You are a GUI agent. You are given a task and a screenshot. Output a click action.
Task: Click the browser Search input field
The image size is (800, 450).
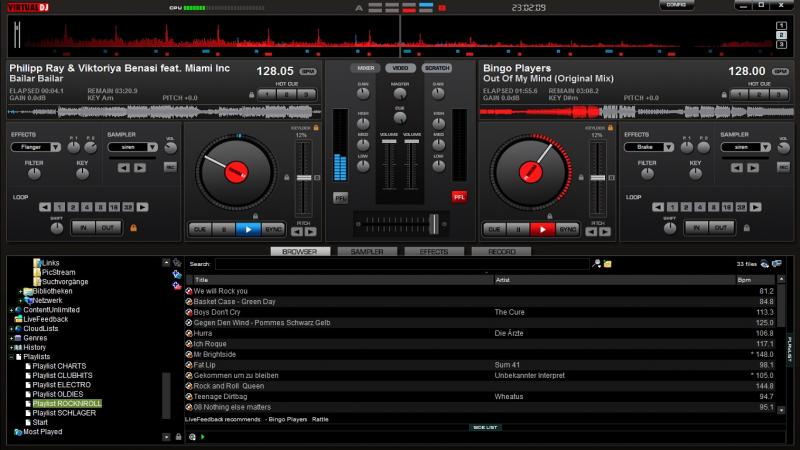coord(400,264)
